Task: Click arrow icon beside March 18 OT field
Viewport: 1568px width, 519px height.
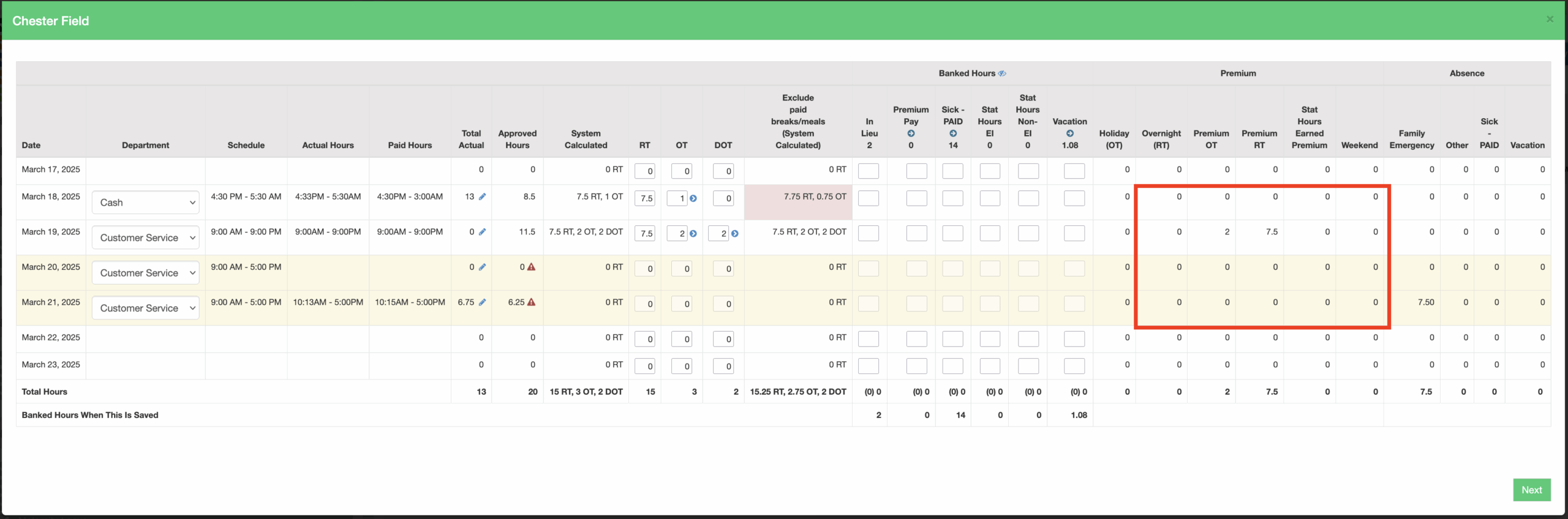Action: click(693, 199)
